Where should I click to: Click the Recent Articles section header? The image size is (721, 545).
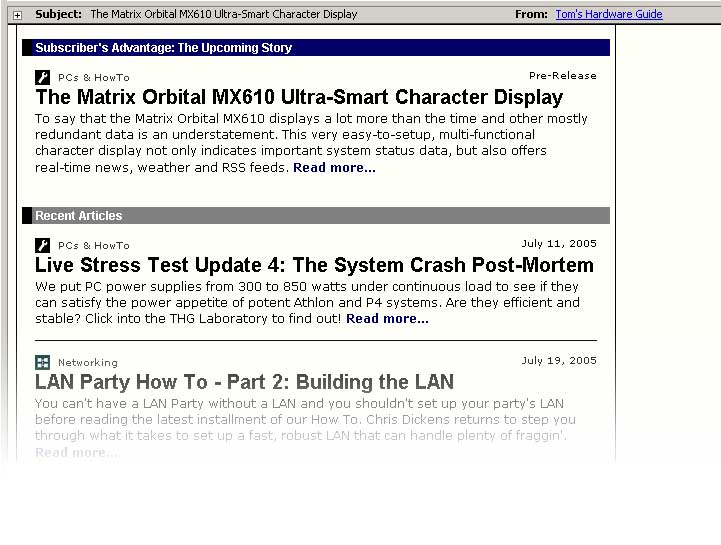[316, 216]
